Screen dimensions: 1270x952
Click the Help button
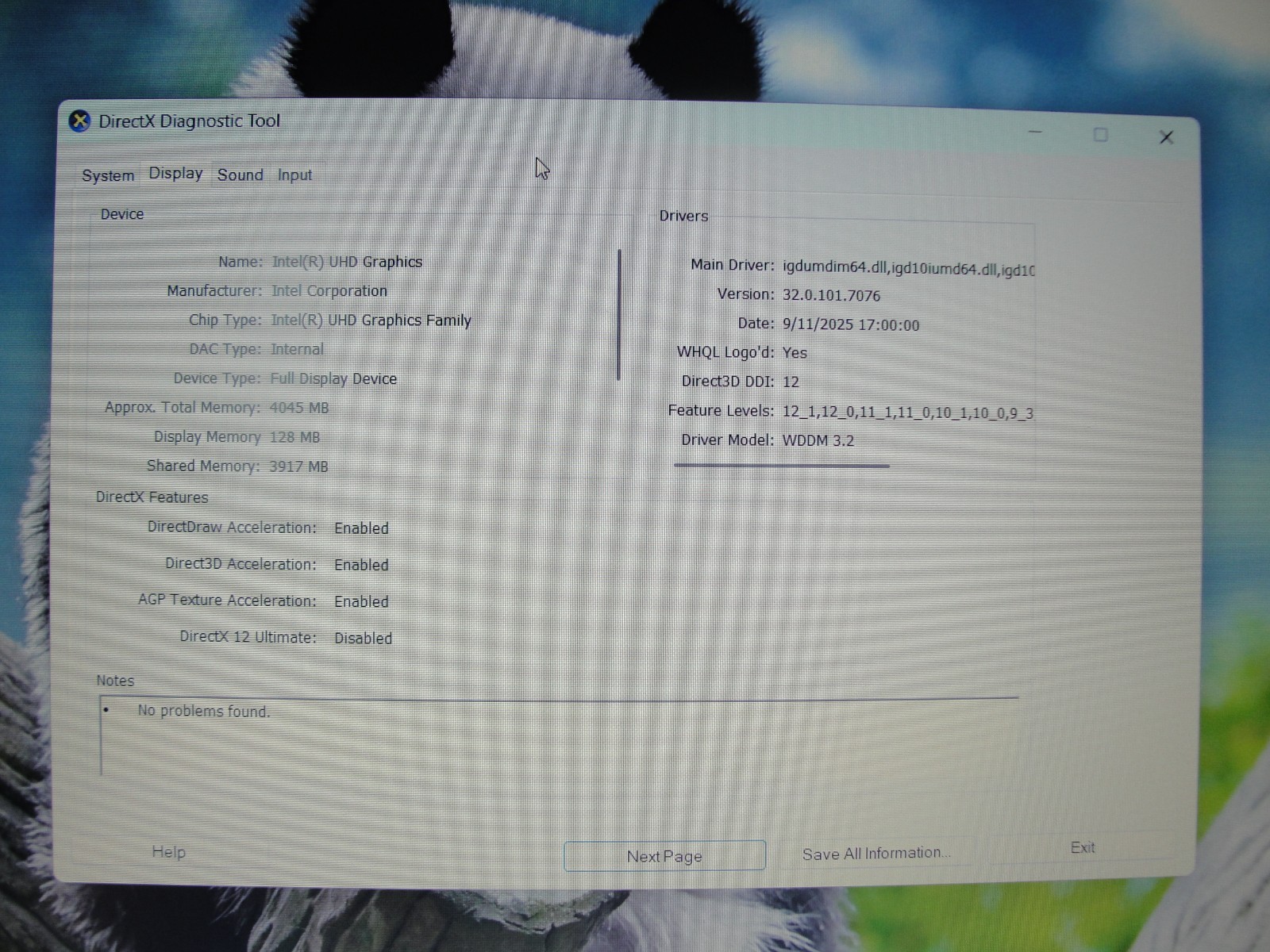point(168,852)
